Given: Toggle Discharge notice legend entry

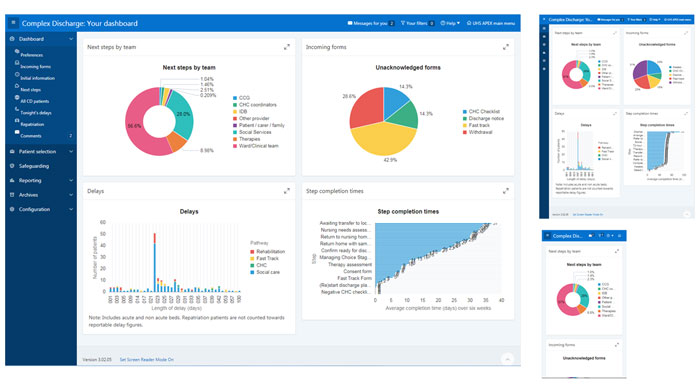Looking at the screenshot, I should click(483, 118).
